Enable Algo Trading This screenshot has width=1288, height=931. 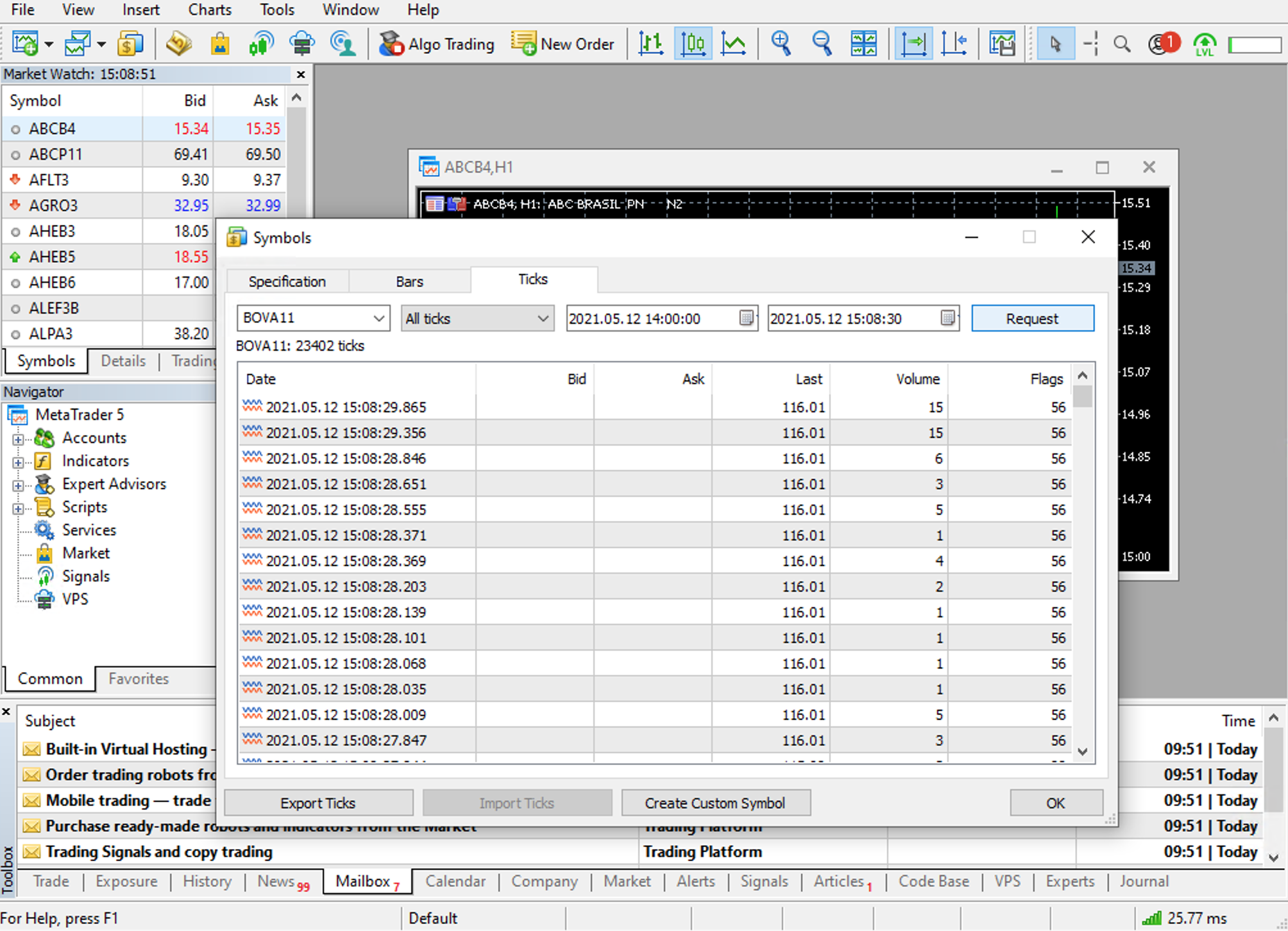pos(437,44)
